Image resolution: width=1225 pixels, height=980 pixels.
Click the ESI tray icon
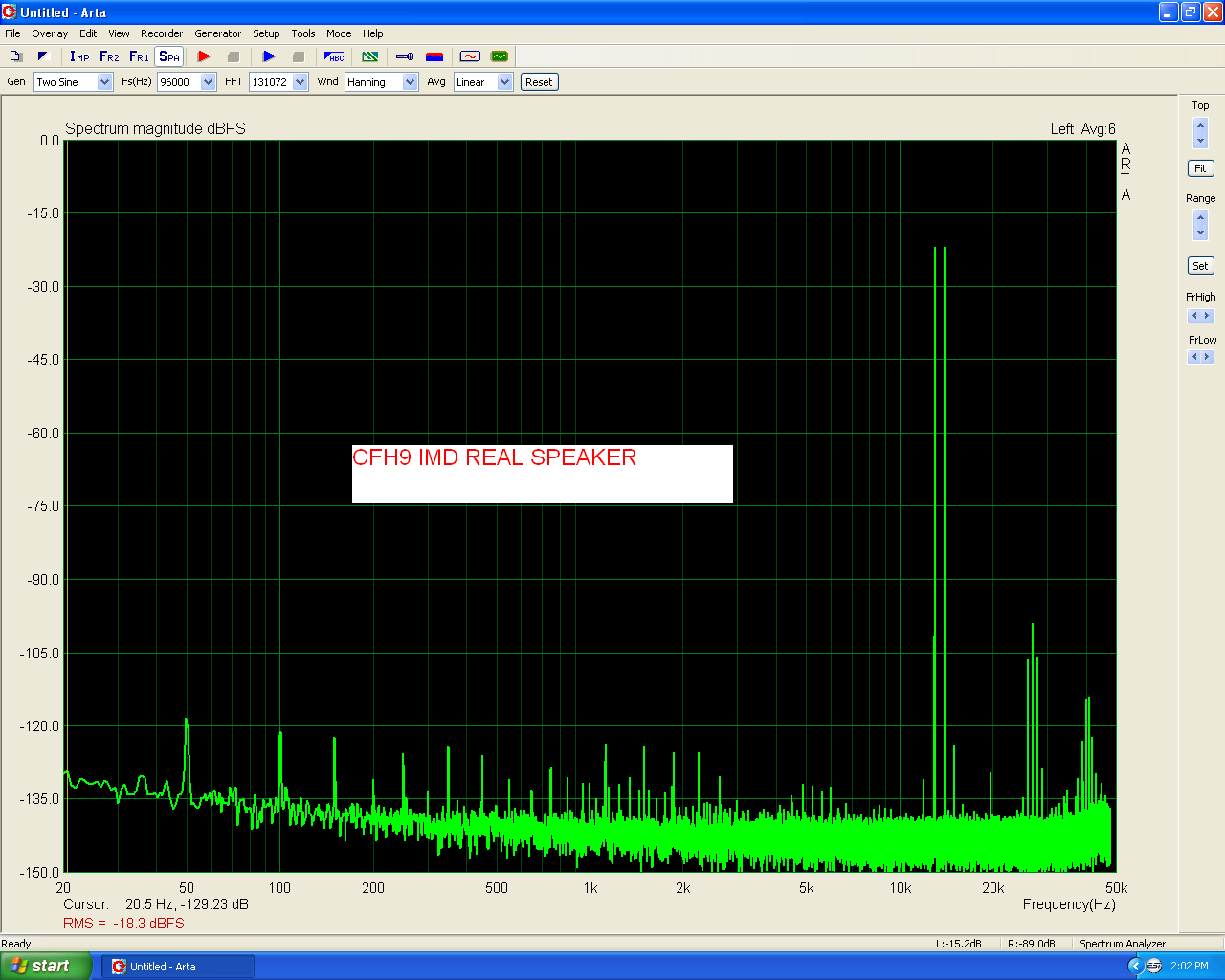coord(1154,967)
